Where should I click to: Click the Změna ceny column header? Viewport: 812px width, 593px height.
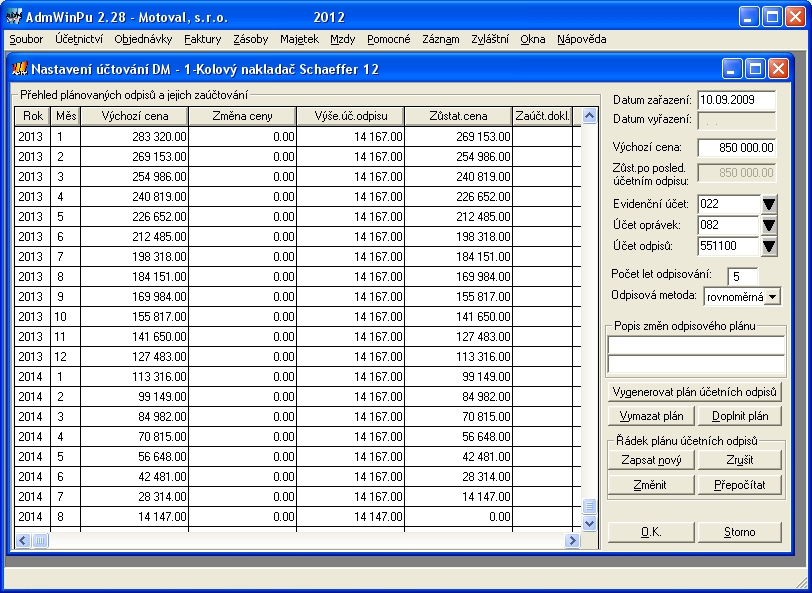pos(242,116)
